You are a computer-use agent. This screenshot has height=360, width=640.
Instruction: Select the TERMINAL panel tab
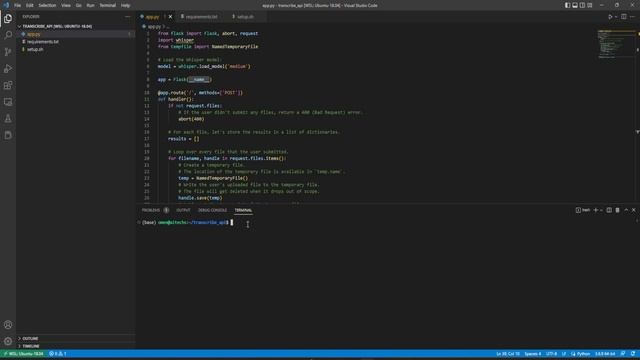click(243, 210)
